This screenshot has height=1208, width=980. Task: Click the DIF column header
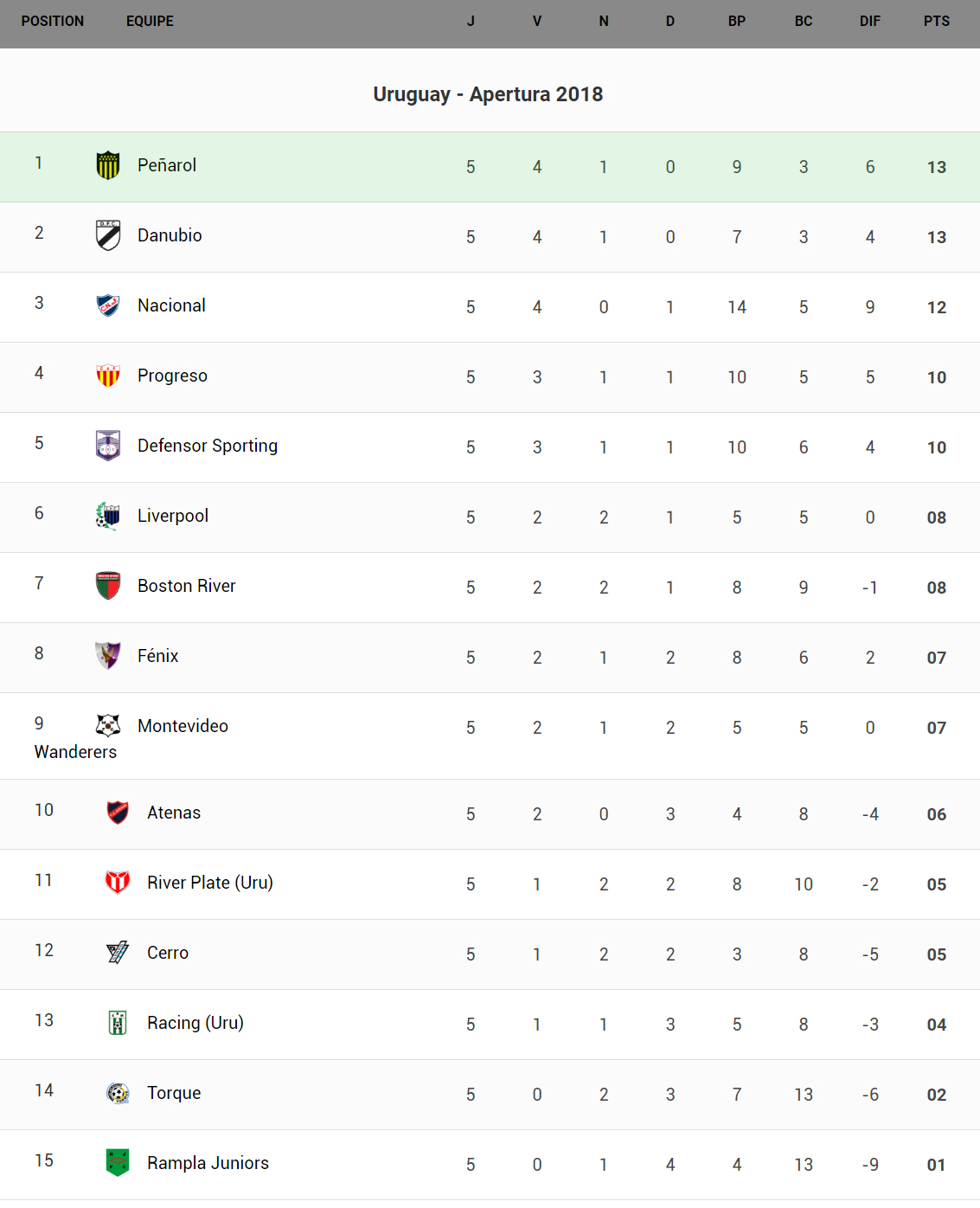click(x=869, y=22)
